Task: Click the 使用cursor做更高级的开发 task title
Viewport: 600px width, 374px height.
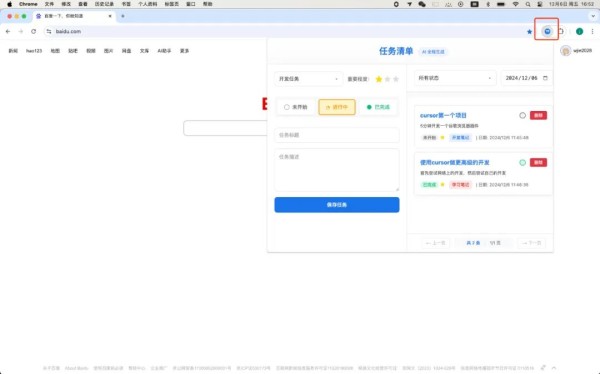Action: coord(455,162)
